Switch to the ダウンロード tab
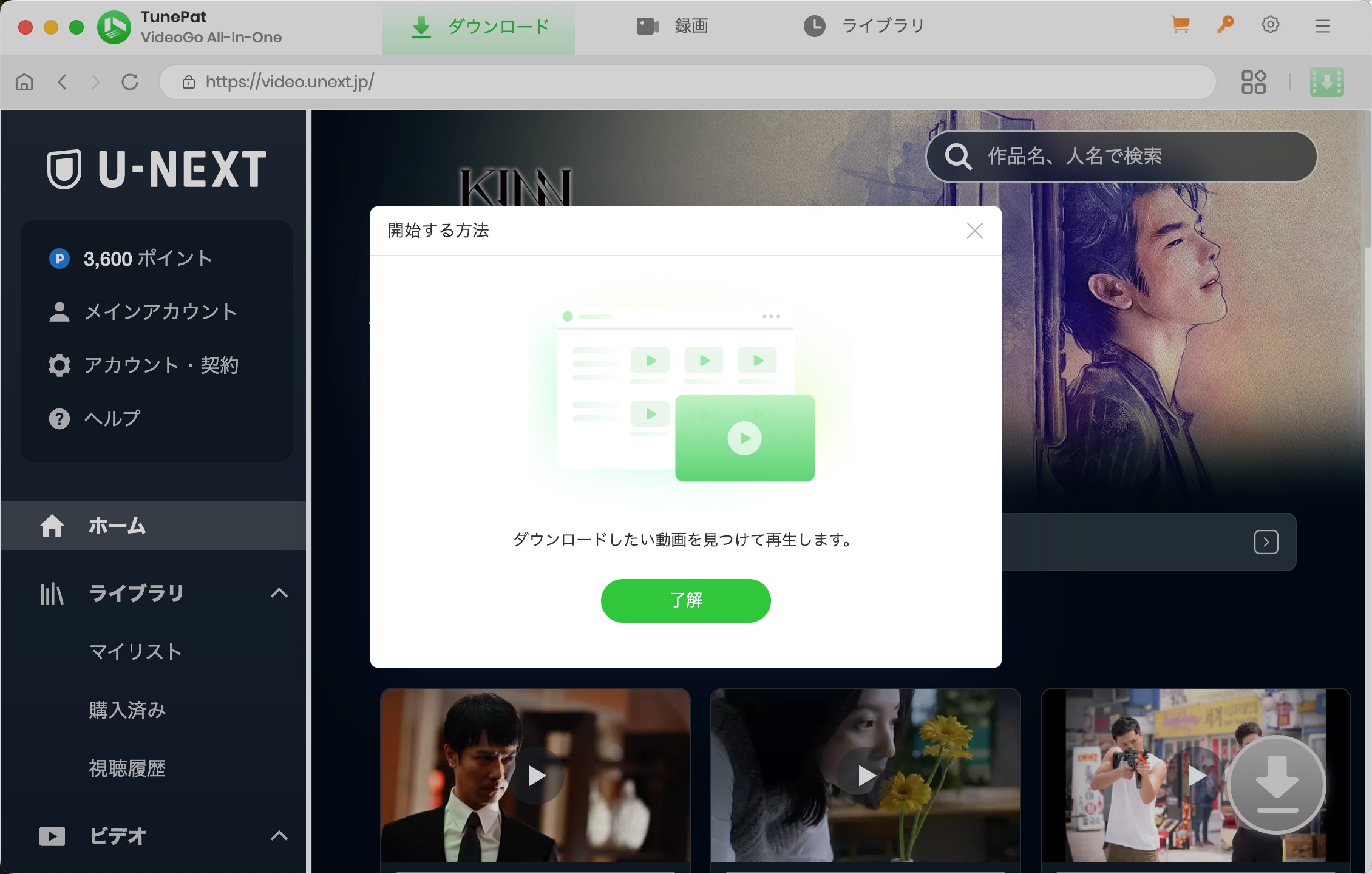The width and height of the screenshot is (1372, 874). [x=478, y=27]
